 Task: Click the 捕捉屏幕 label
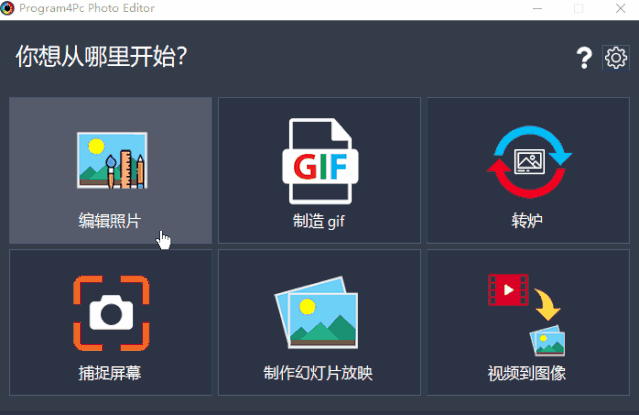coord(110,373)
